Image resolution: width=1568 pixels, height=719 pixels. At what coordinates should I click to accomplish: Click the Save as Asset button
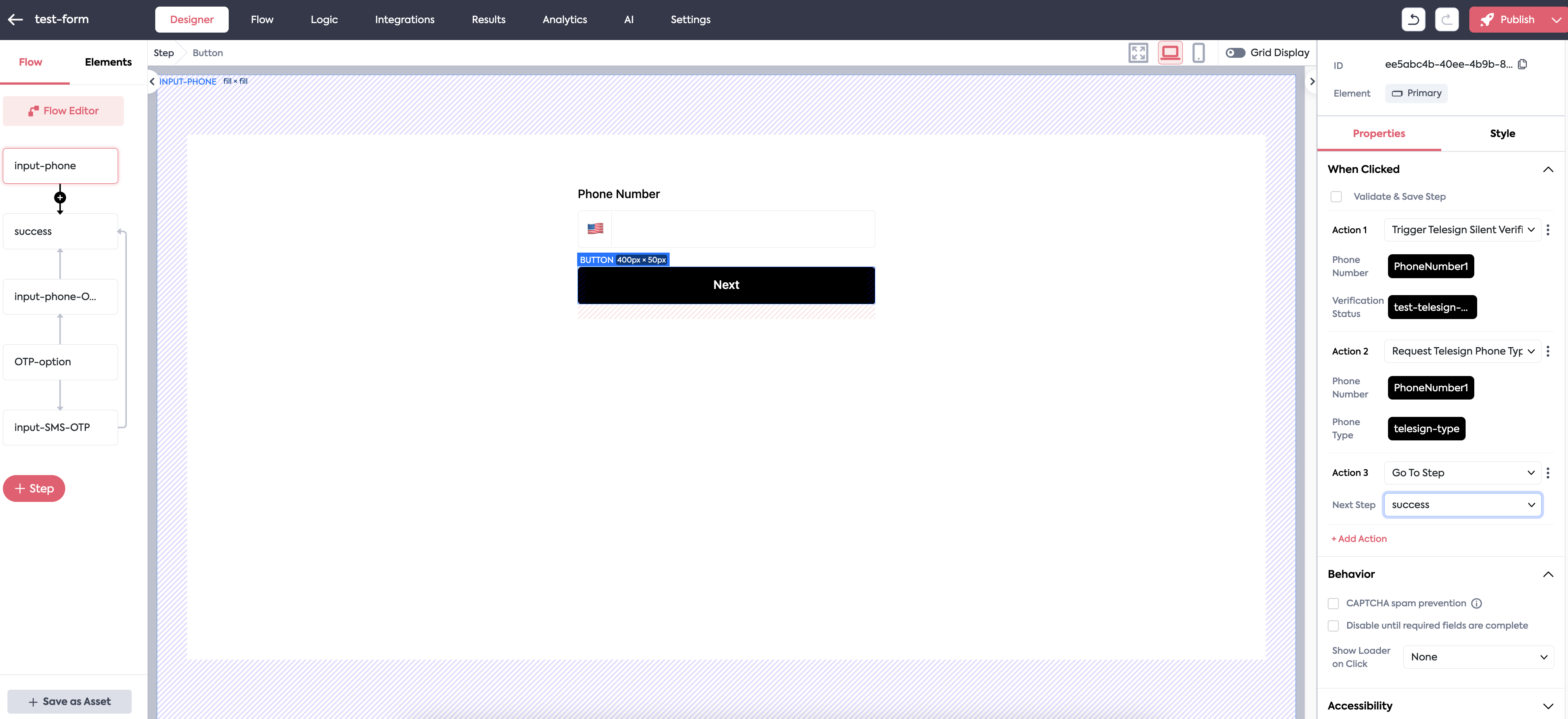click(69, 701)
